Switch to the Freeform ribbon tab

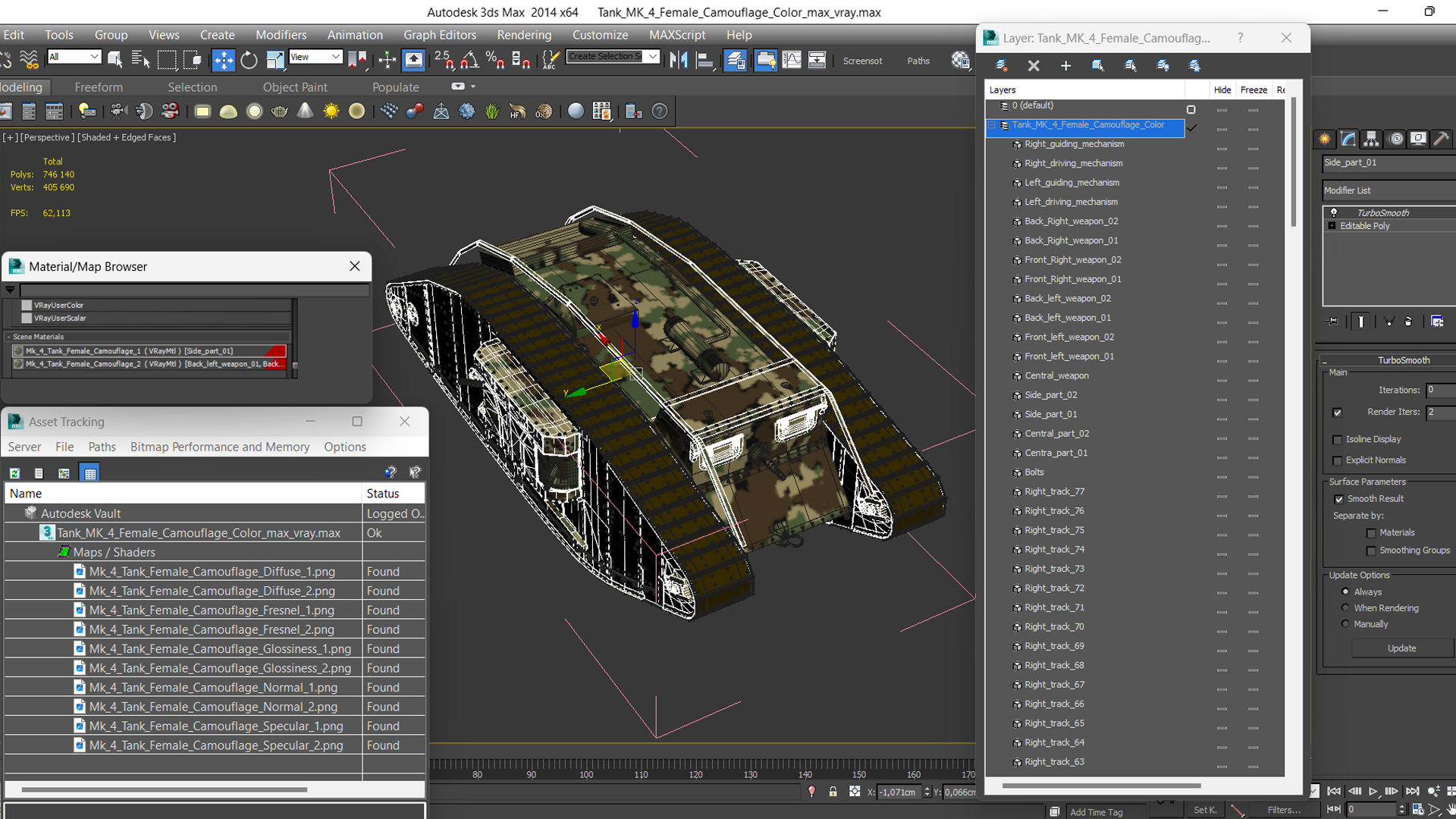(x=99, y=87)
